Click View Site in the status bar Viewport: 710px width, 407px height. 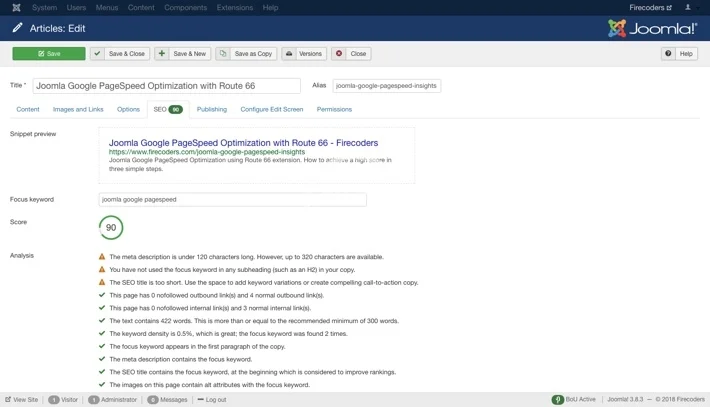(22, 399)
